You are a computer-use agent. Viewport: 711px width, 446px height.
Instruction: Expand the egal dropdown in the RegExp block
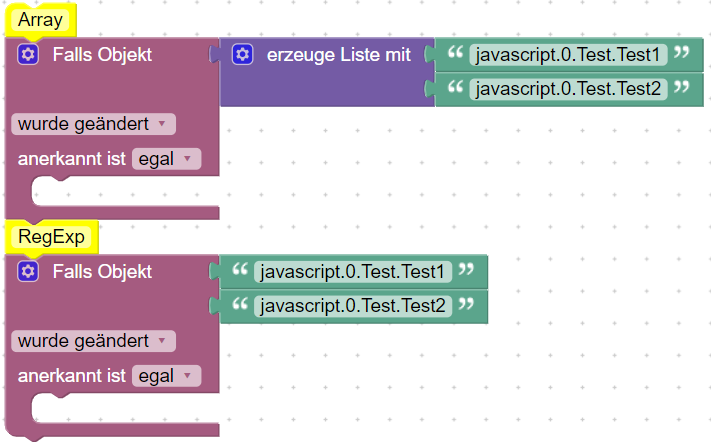pyautogui.click(x=166, y=375)
